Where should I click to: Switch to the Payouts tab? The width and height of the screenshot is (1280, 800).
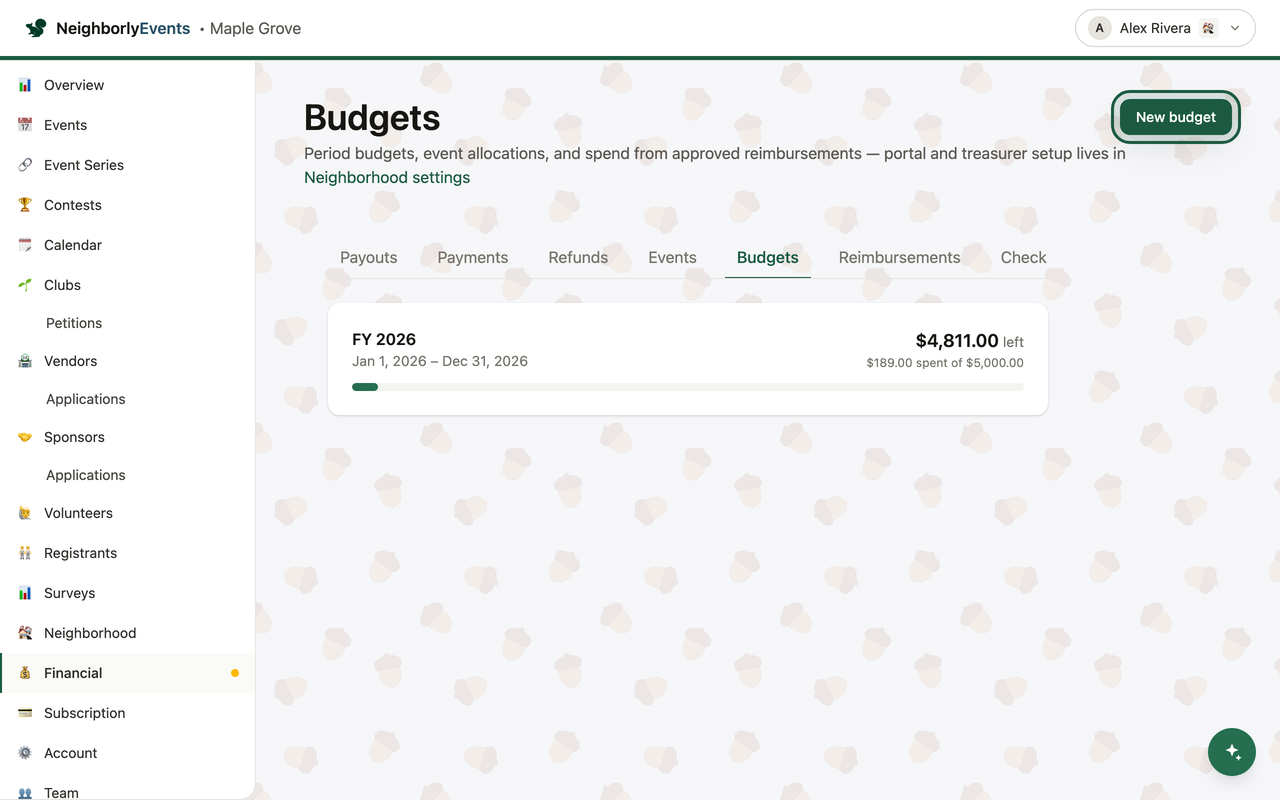(369, 257)
